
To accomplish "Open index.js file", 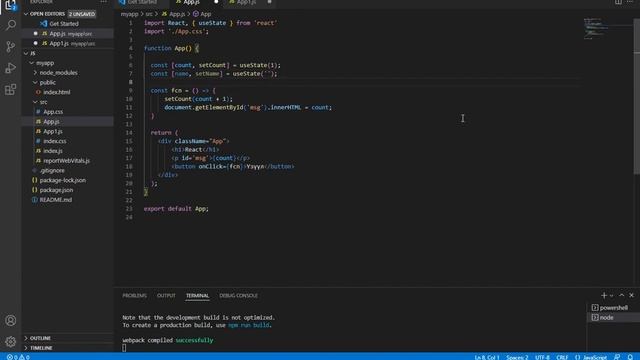I will point(53,151).
